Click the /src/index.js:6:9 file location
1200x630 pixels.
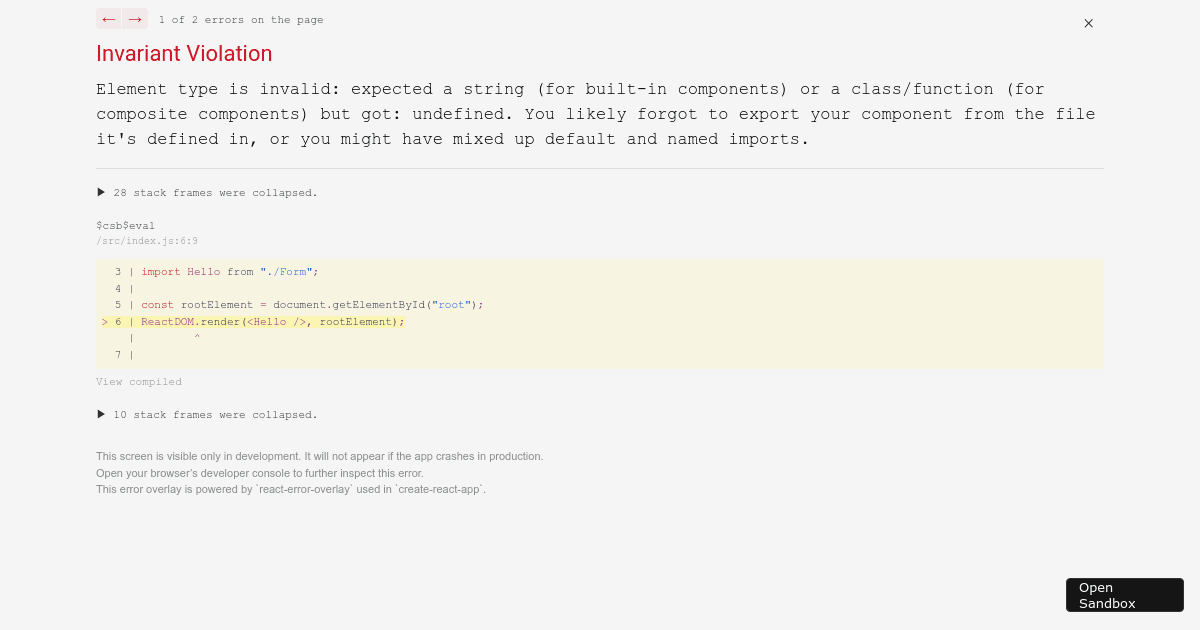point(146,240)
